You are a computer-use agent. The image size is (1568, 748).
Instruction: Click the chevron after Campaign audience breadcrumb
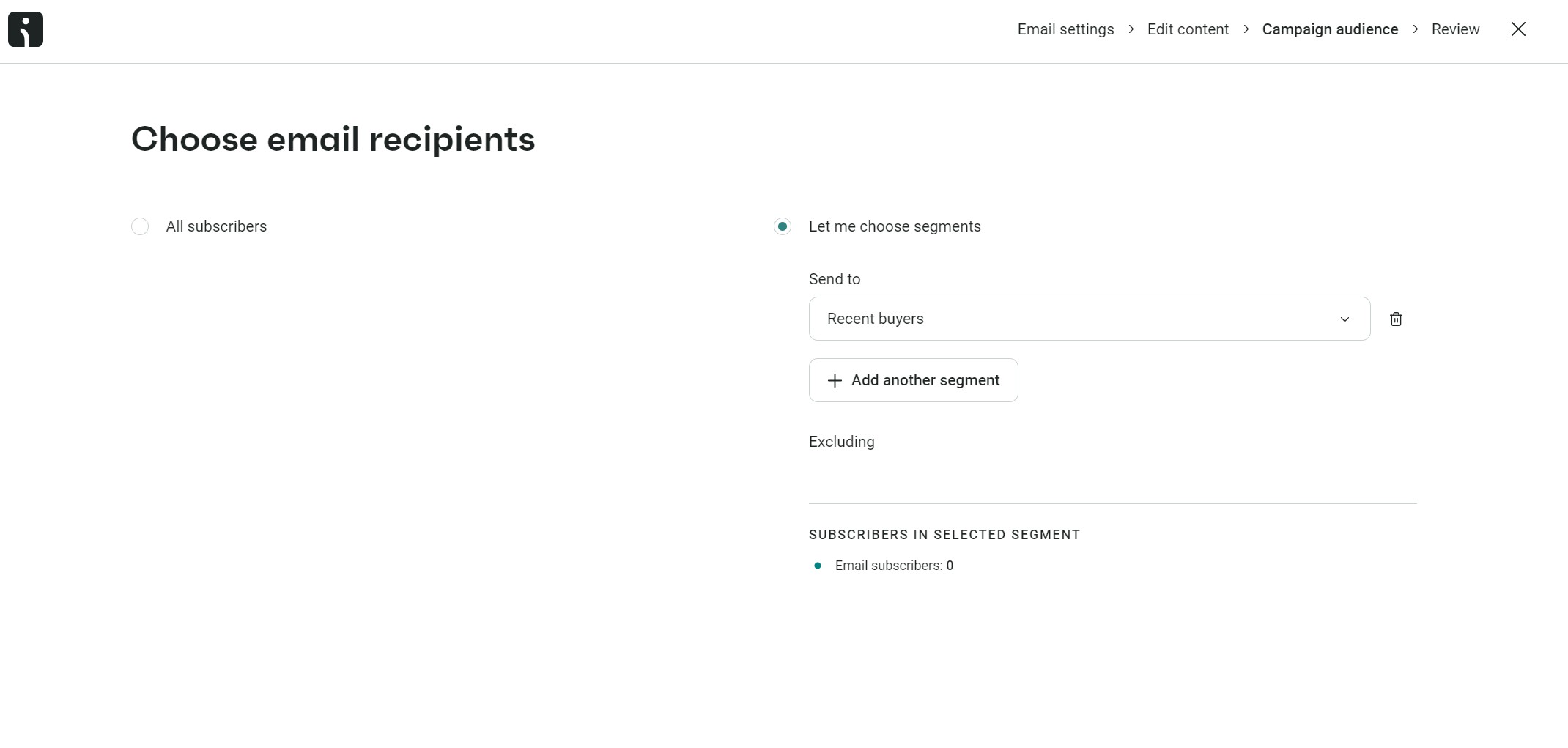pos(1415,29)
